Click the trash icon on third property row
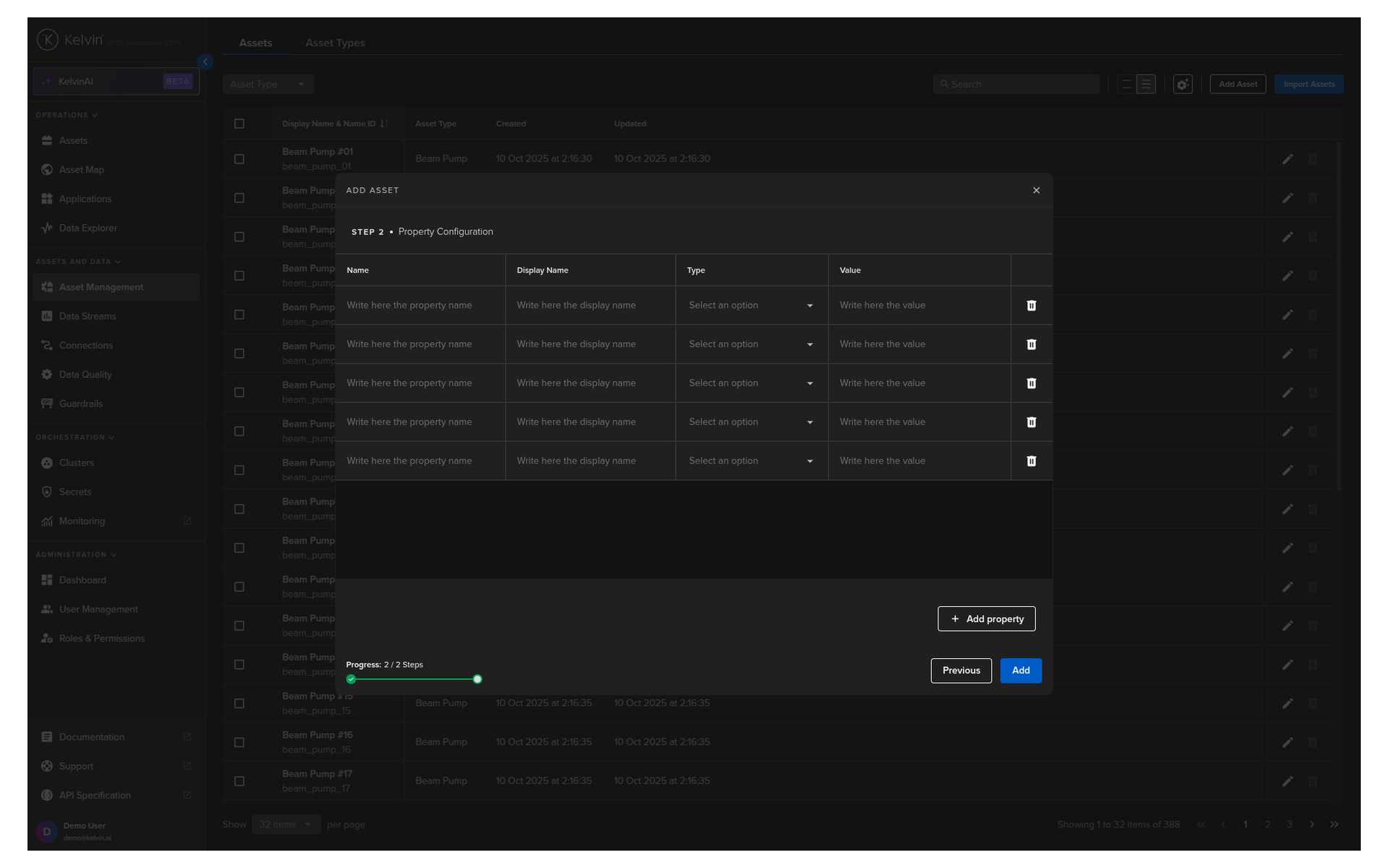This screenshot has height=868, width=1389. (x=1031, y=383)
